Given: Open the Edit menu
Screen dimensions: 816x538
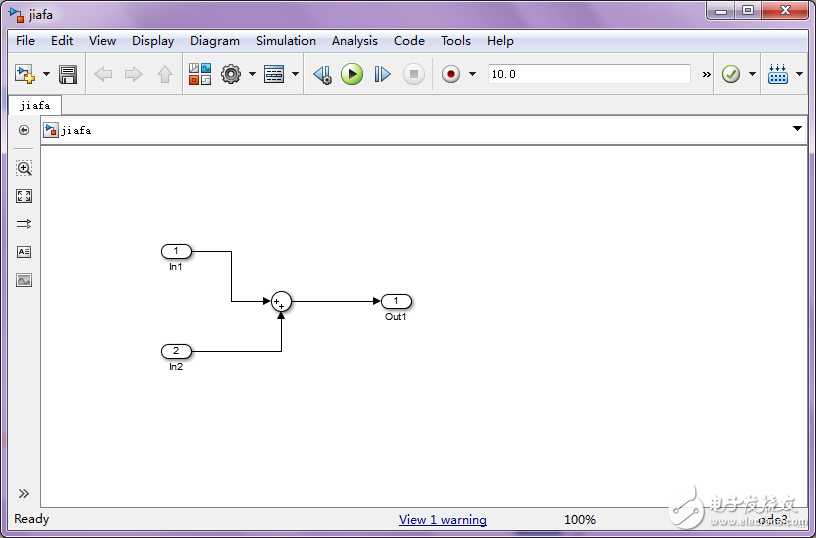Looking at the screenshot, I should [x=62, y=41].
